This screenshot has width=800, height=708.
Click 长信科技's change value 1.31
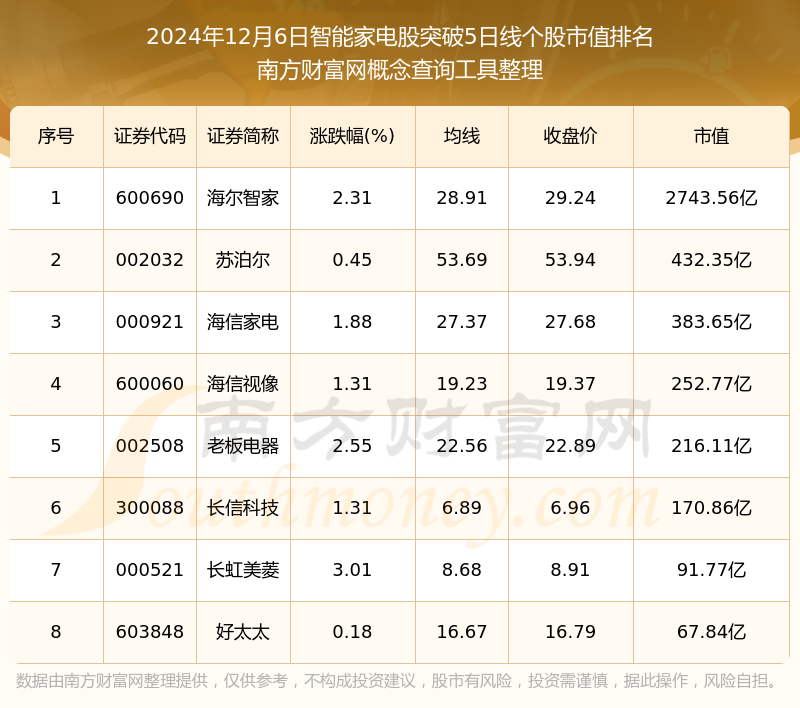pyautogui.click(x=352, y=508)
